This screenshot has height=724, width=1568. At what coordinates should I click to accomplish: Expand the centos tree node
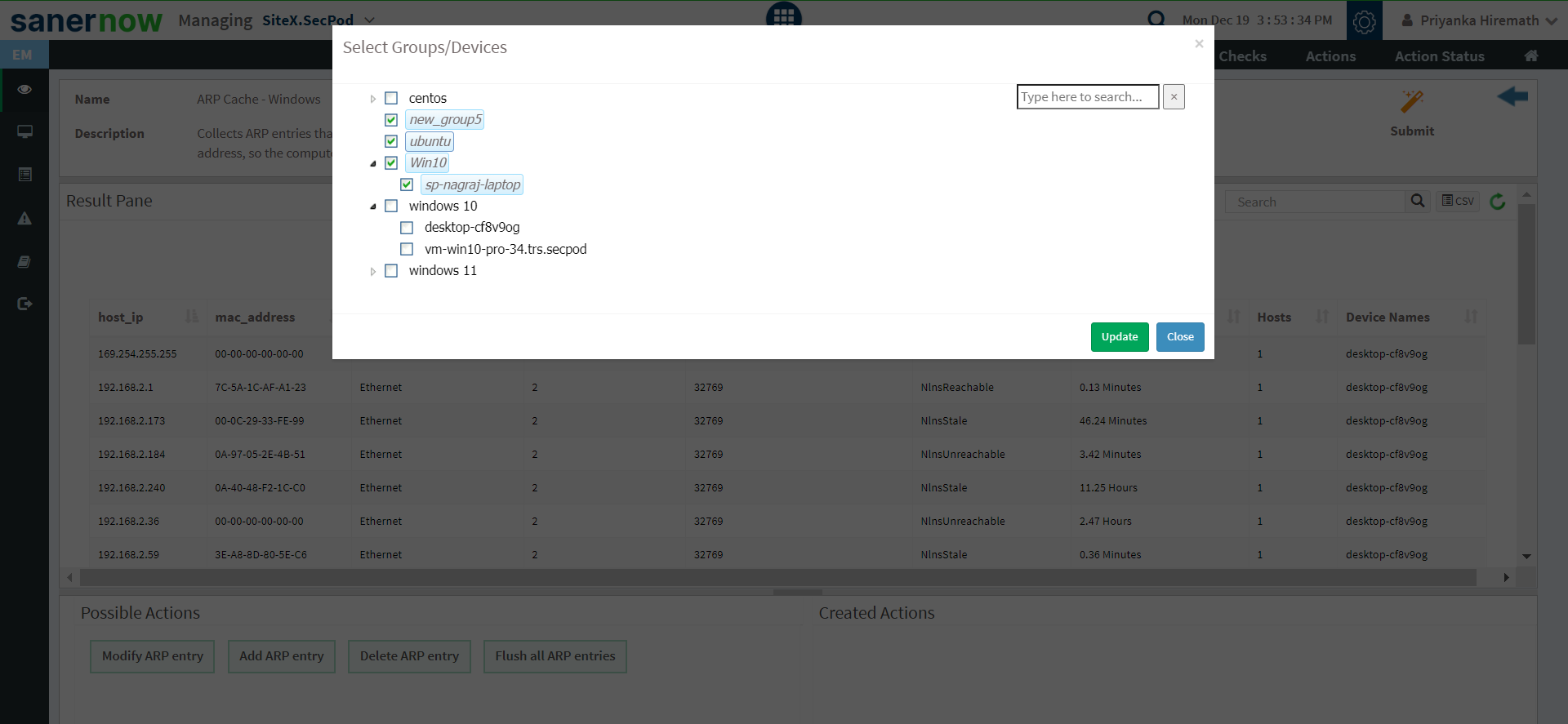click(x=373, y=99)
